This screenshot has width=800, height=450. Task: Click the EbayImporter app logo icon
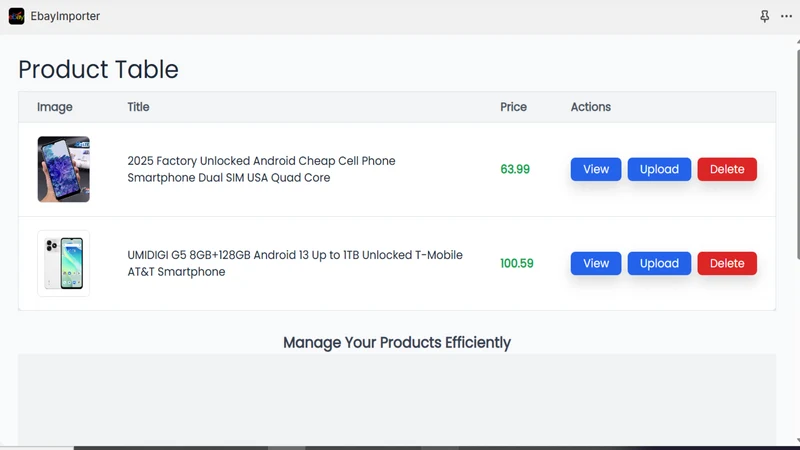pyautogui.click(x=16, y=16)
